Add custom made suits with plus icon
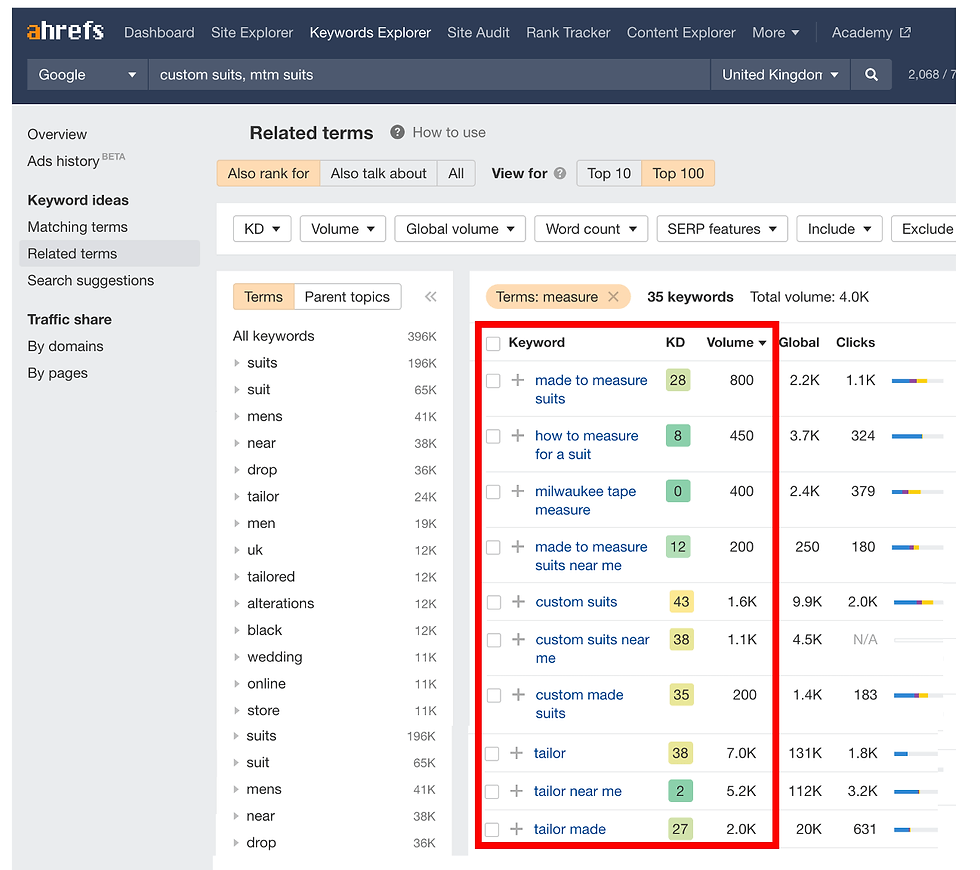Screen dimensions: 980x870 pos(518,695)
